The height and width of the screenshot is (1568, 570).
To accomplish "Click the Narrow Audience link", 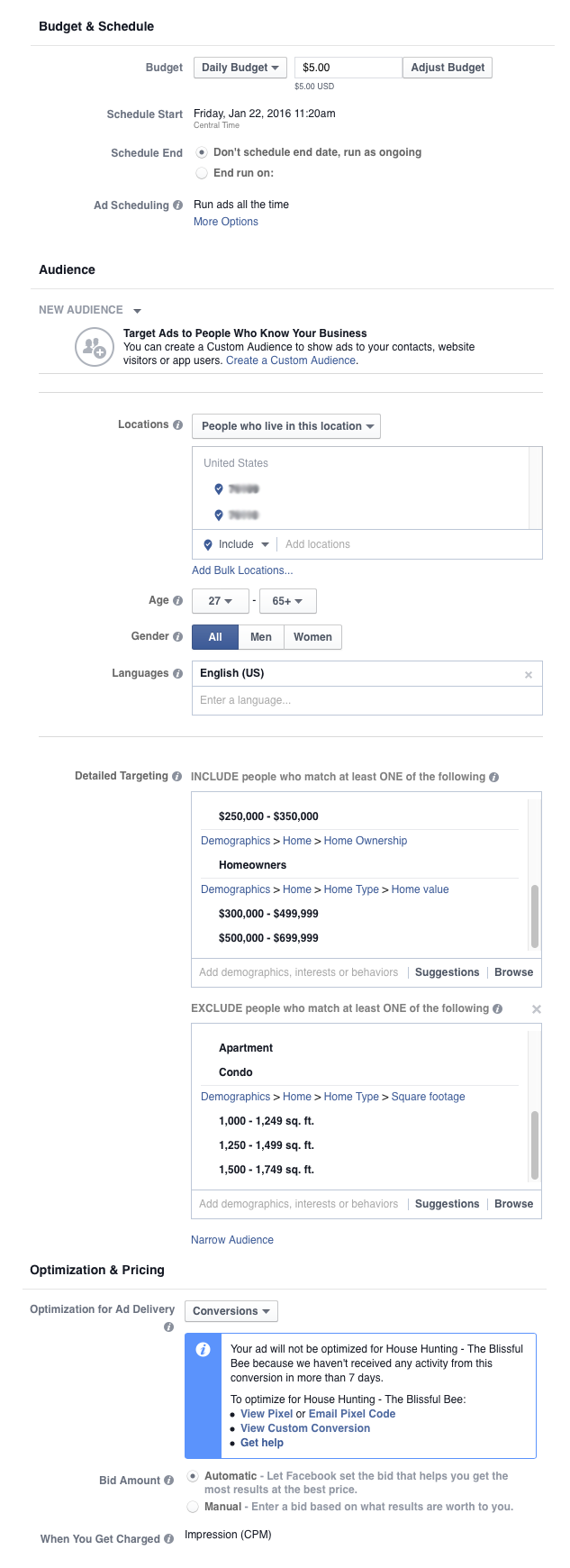I will [x=232, y=1240].
